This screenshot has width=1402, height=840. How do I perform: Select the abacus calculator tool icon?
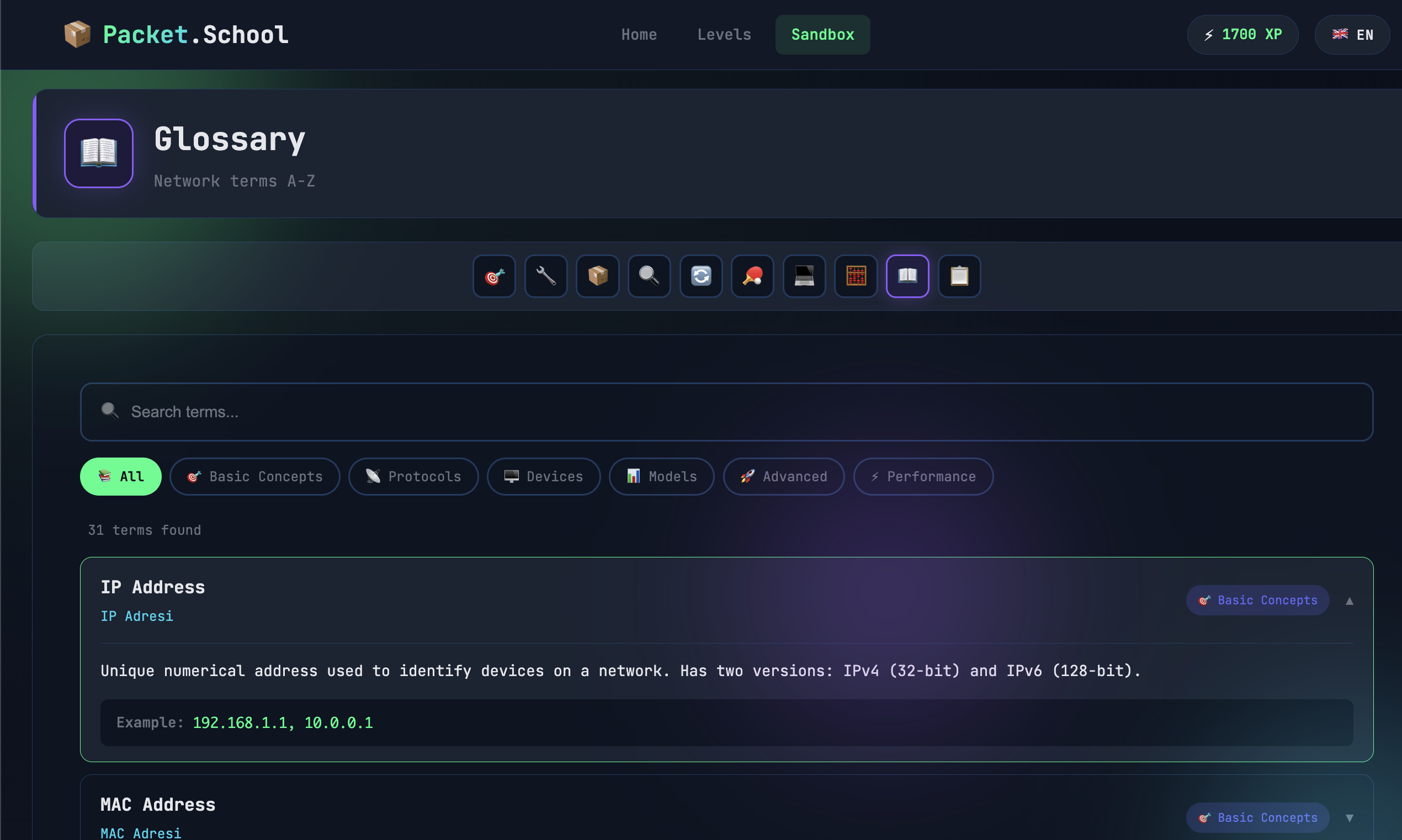pos(856,276)
